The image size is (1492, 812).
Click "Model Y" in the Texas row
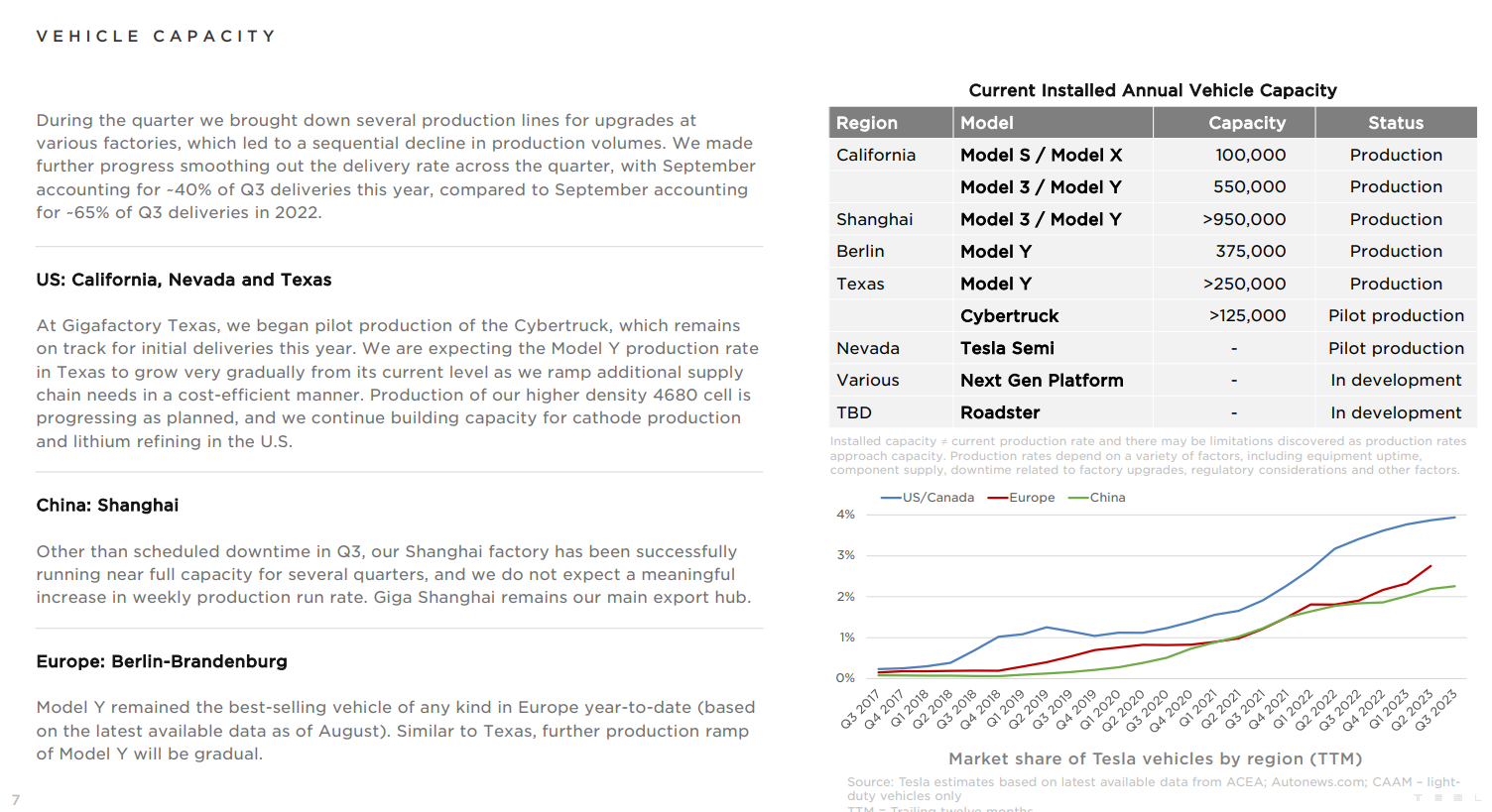pos(996,284)
